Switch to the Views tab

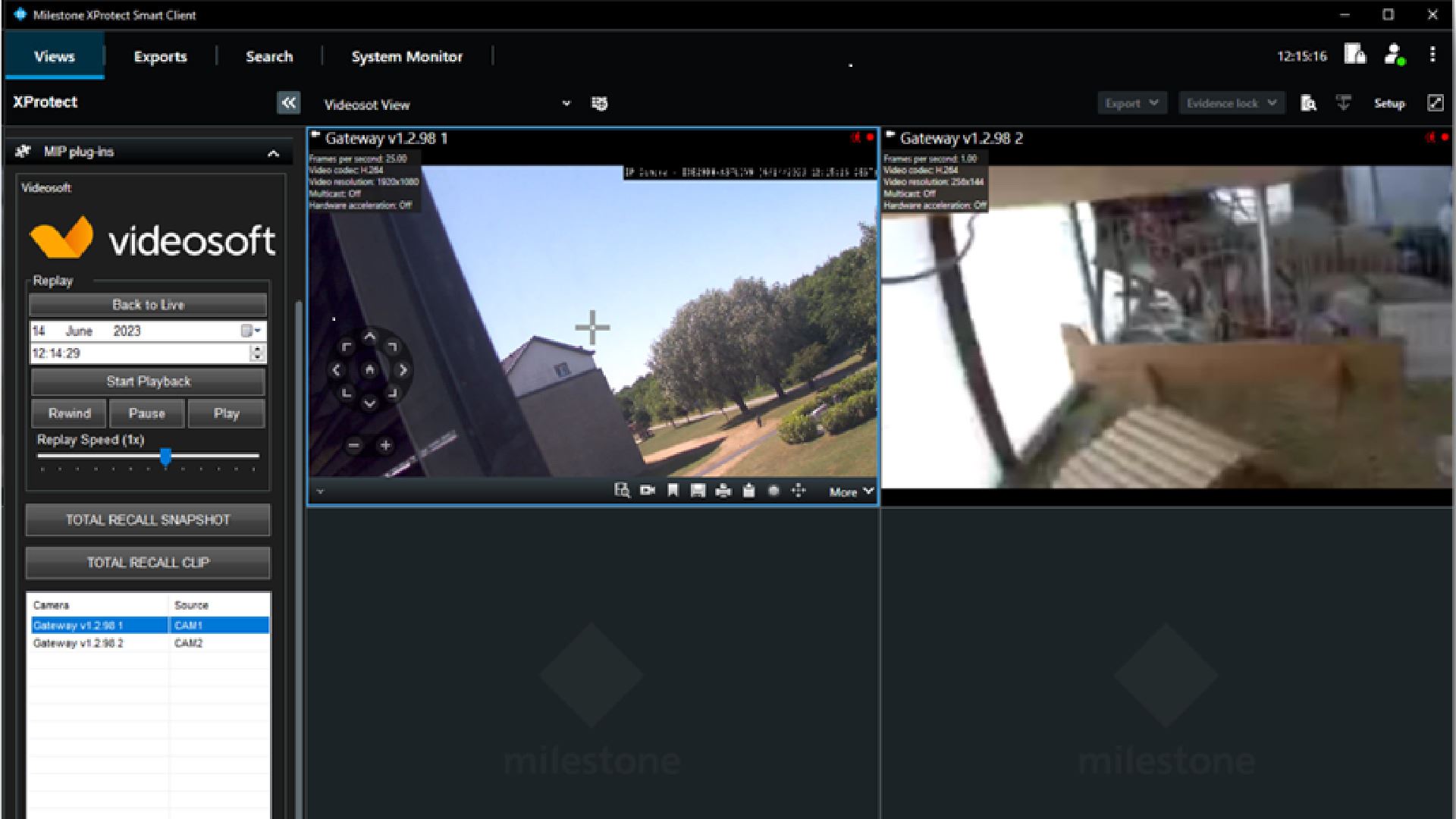pos(55,56)
